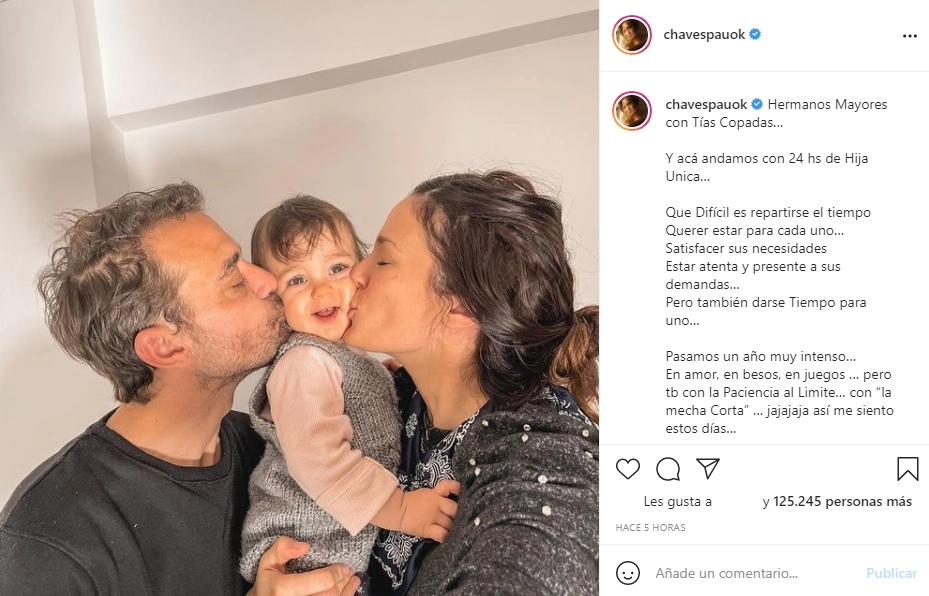Viewport: 929px width, 596px height.
Task: Focus the 'Añade un comentario...' field
Action: (x=753, y=573)
